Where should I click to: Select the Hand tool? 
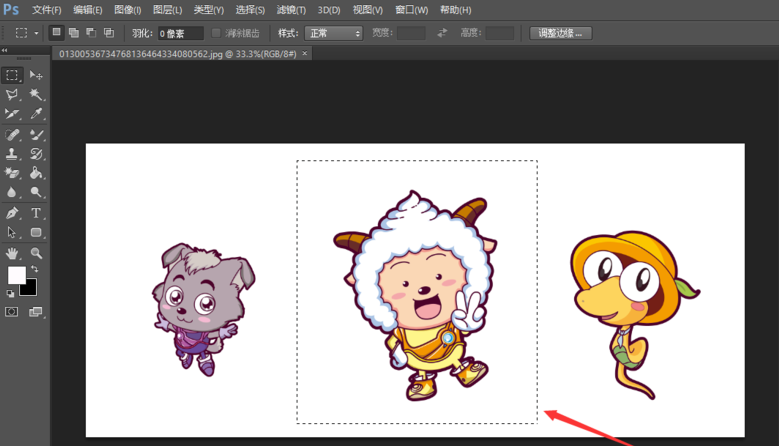click(12, 253)
